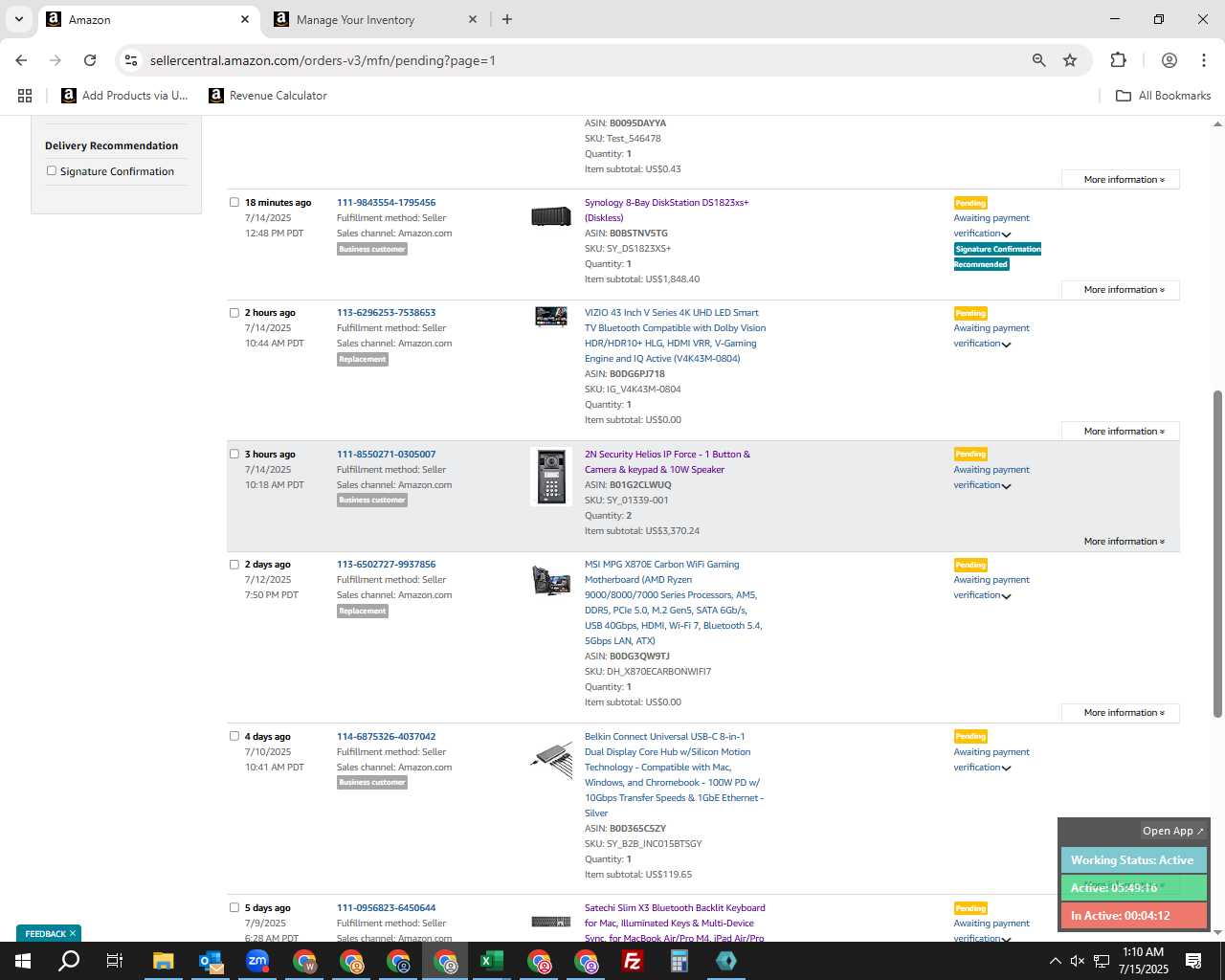Select order 113-6296253-7538653 checkbox

(234, 312)
